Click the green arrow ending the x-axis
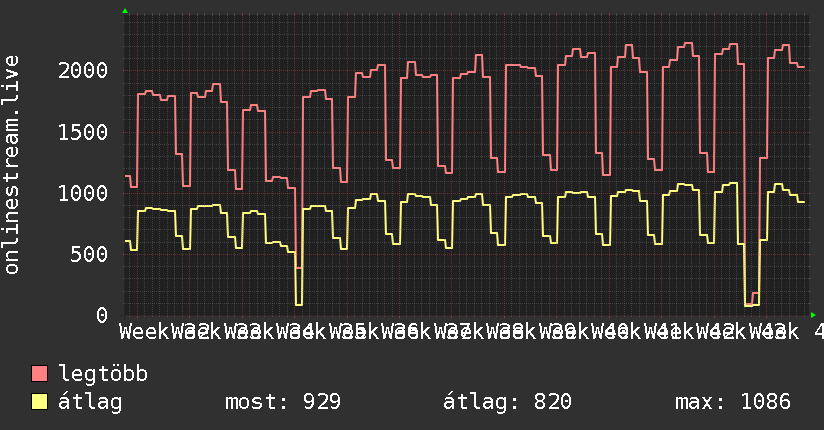Screen dimensions: 824x430 pyautogui.click(x=813, y=315)
